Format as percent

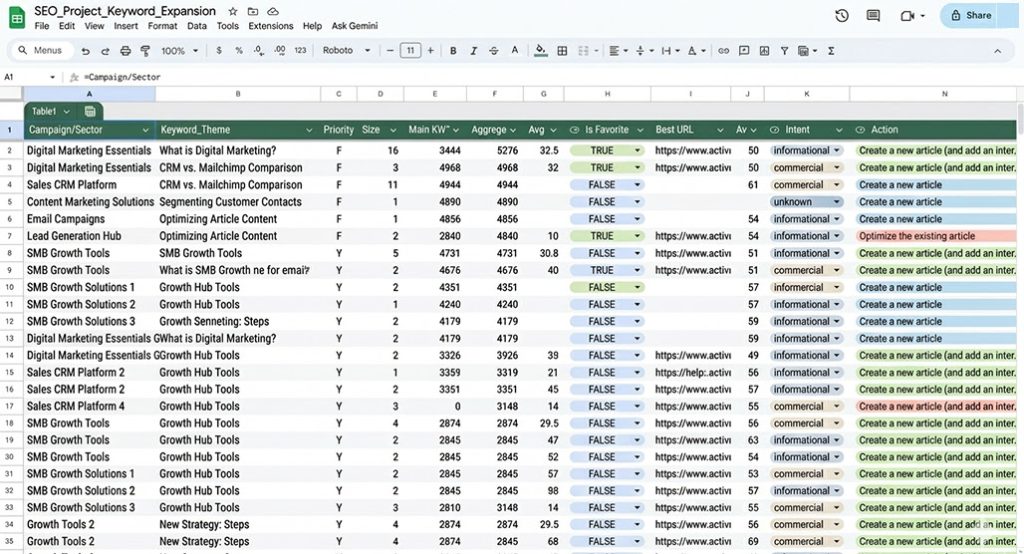[x=239, y=50]
